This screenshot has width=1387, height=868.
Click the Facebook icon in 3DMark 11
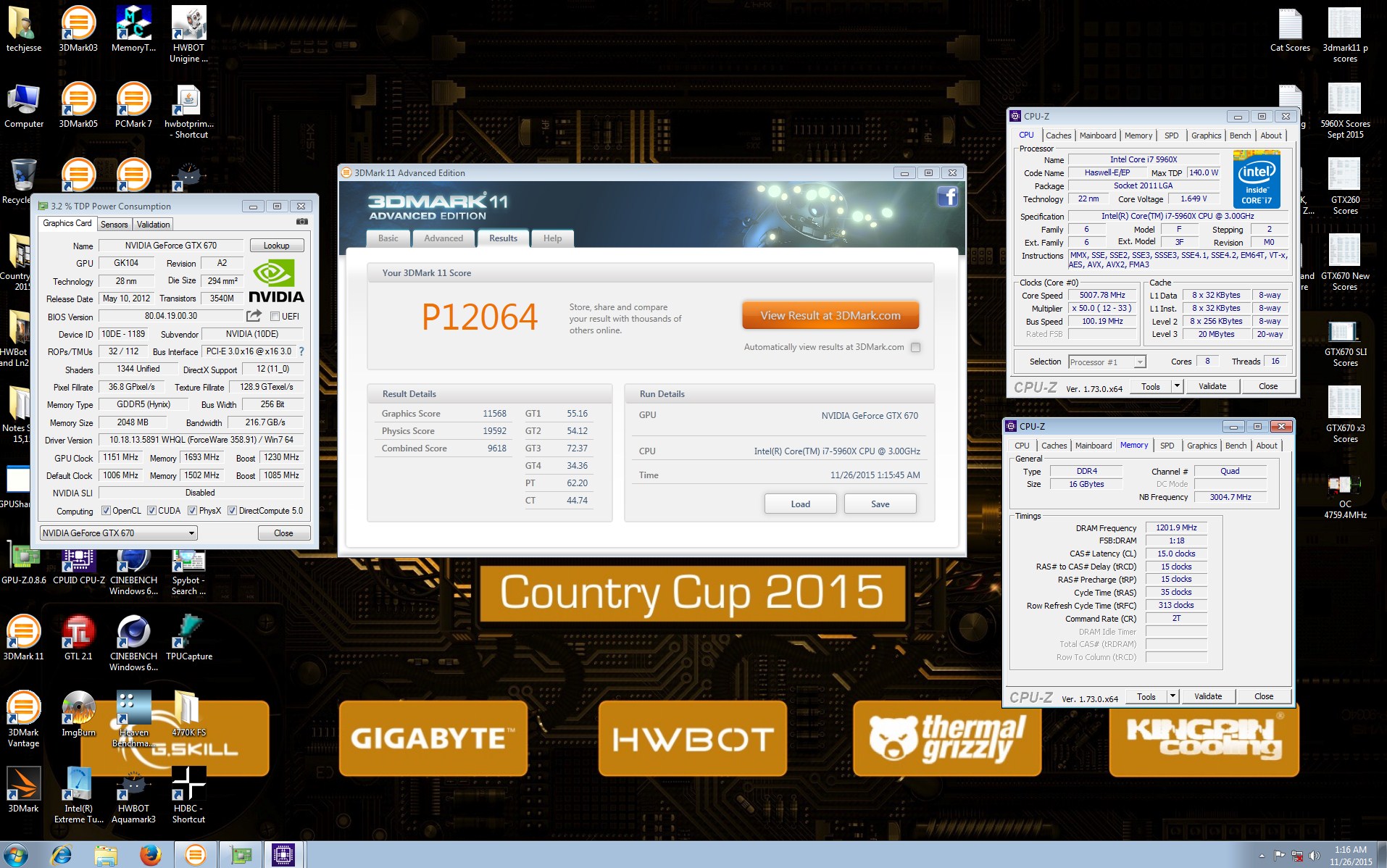(x=947, y=196)
